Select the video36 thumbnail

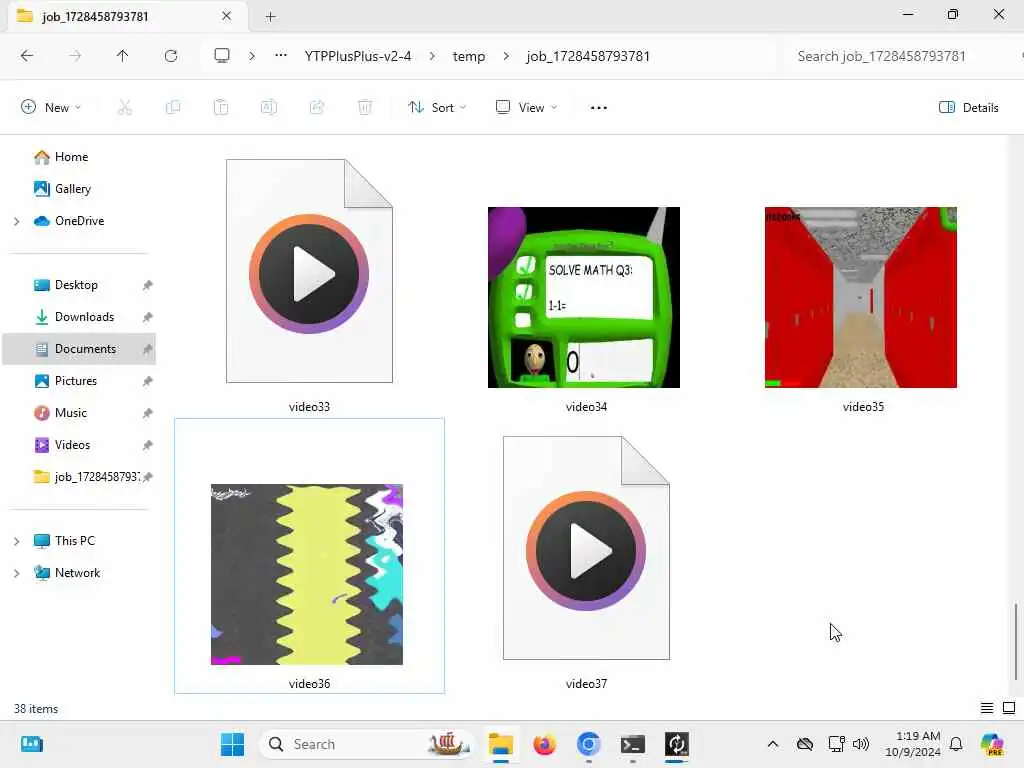click(x=307, y=575)
